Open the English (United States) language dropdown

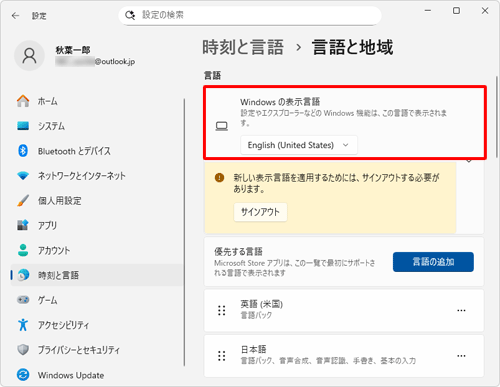299,145
